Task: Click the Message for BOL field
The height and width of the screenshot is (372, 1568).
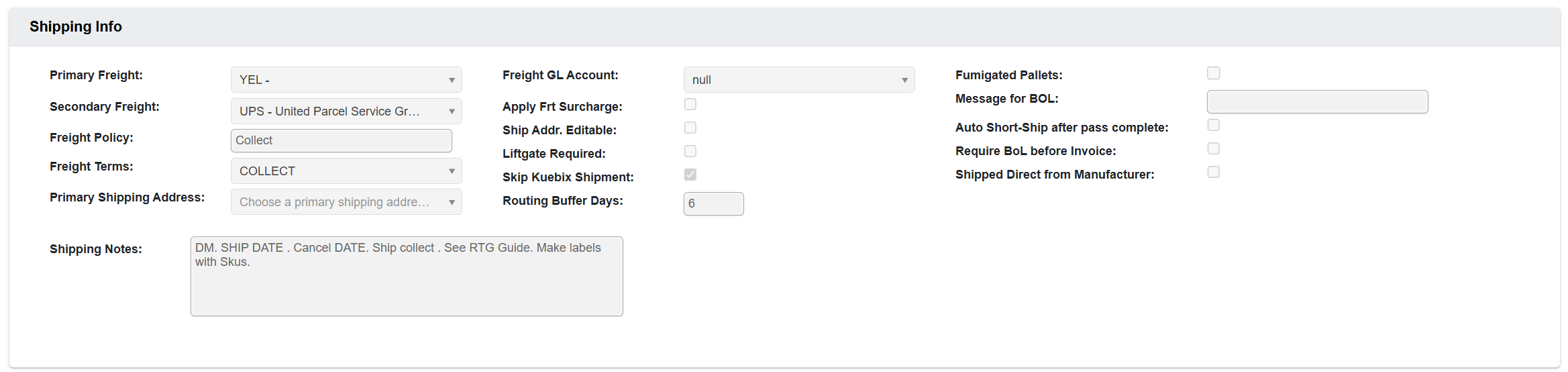Action: [1317, 102]
